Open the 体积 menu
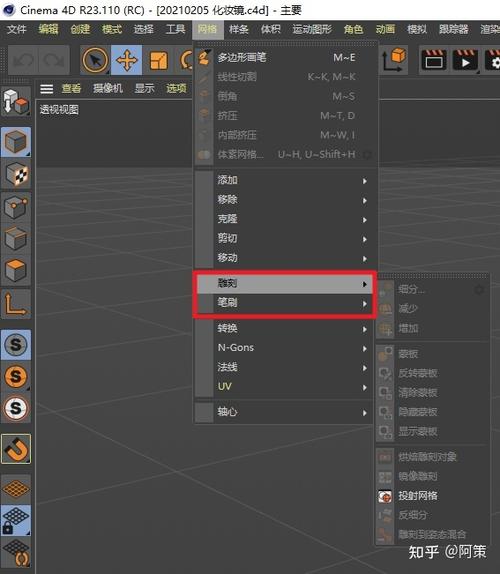Screen dimensions: 500x574 click(x=270, y=29)
